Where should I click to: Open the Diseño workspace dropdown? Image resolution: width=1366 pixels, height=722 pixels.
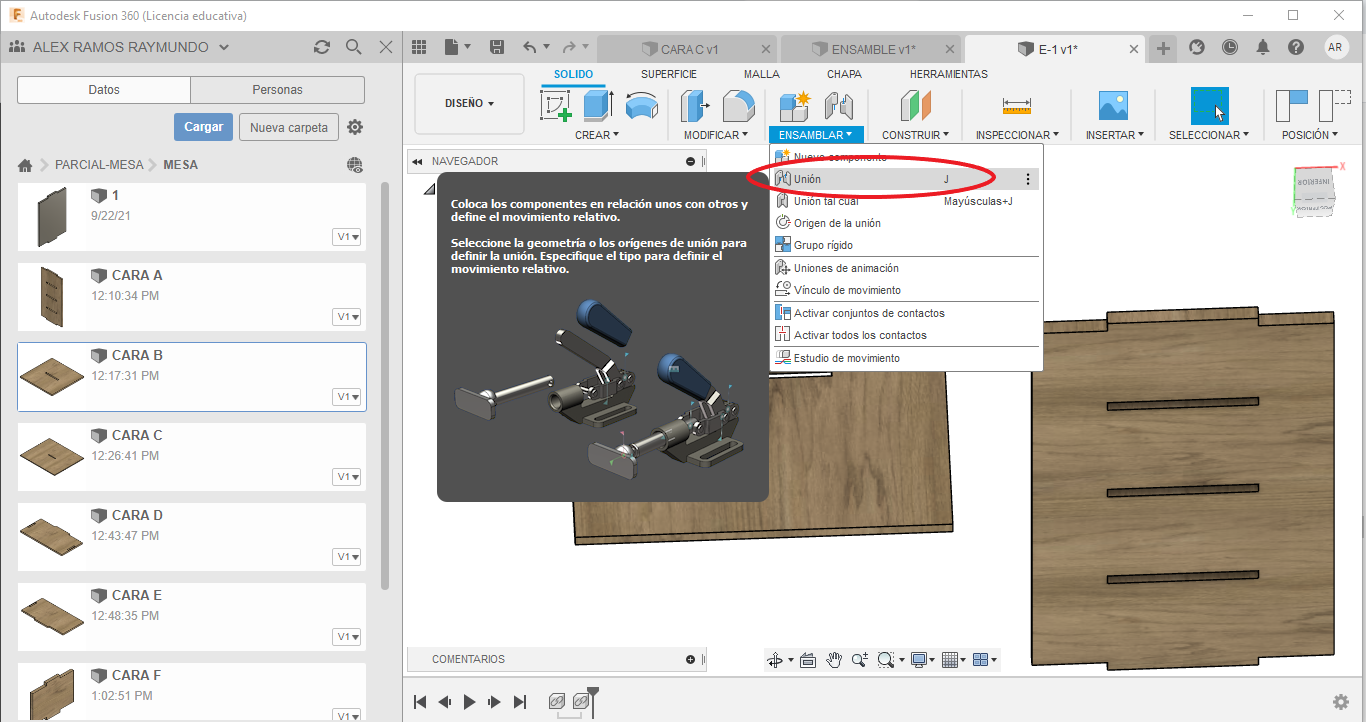[x=469, y=103]
